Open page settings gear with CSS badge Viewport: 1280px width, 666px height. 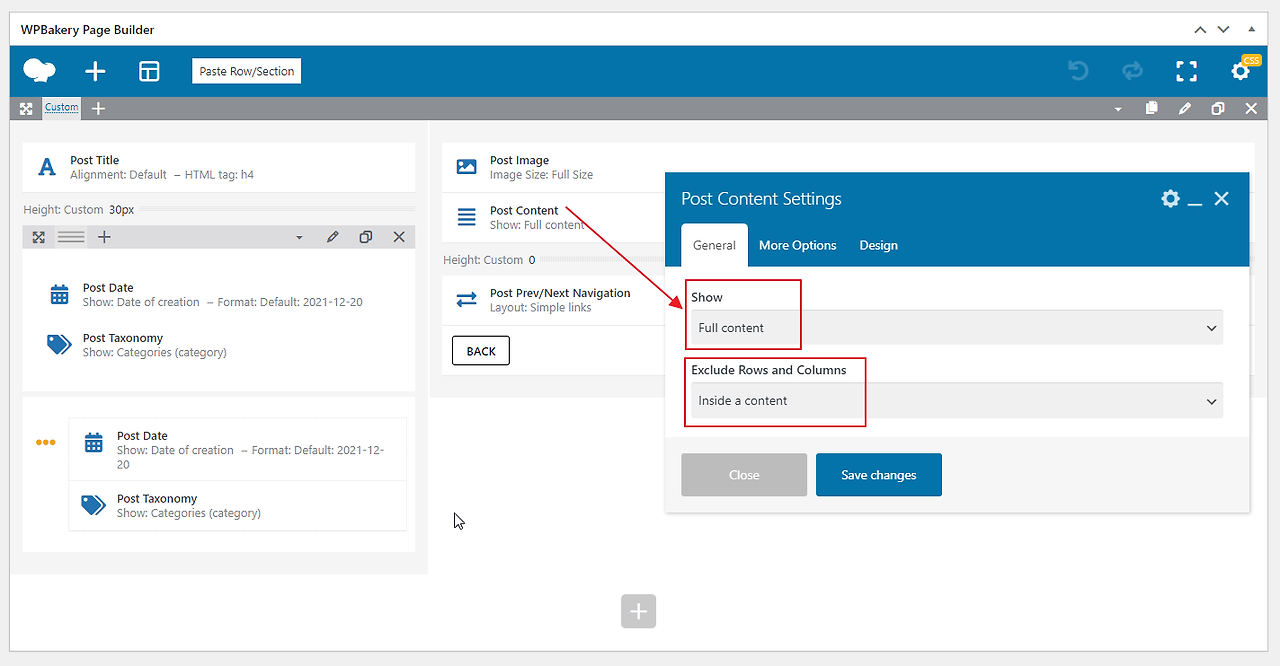[1241, 70]
